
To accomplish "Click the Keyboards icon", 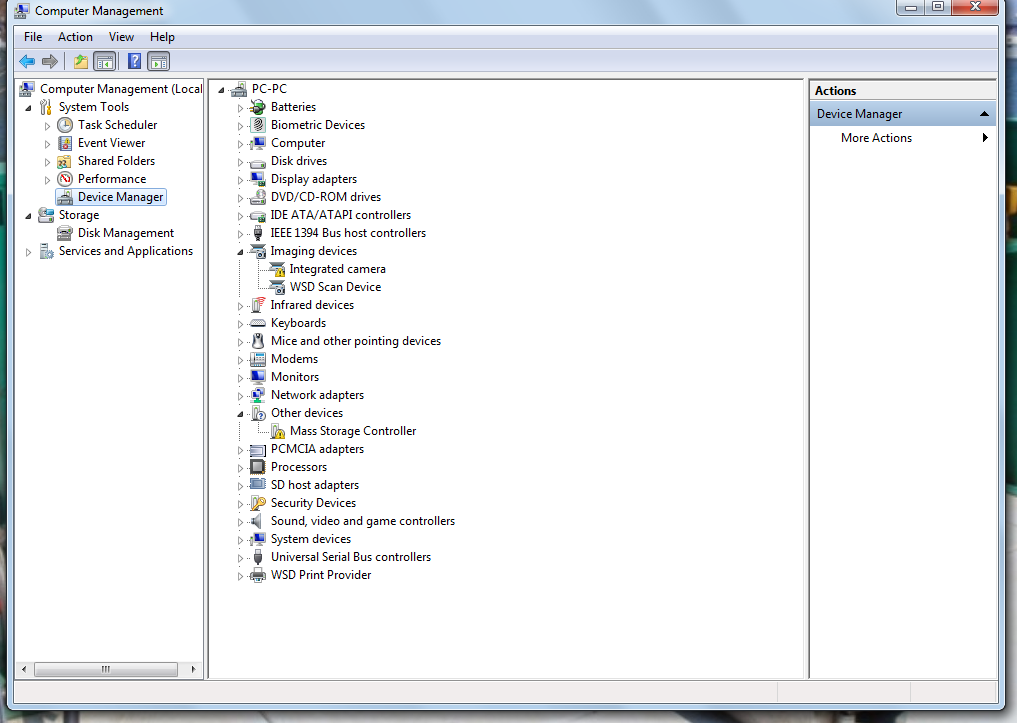I will pyautogui.click(x=258, y=323).
